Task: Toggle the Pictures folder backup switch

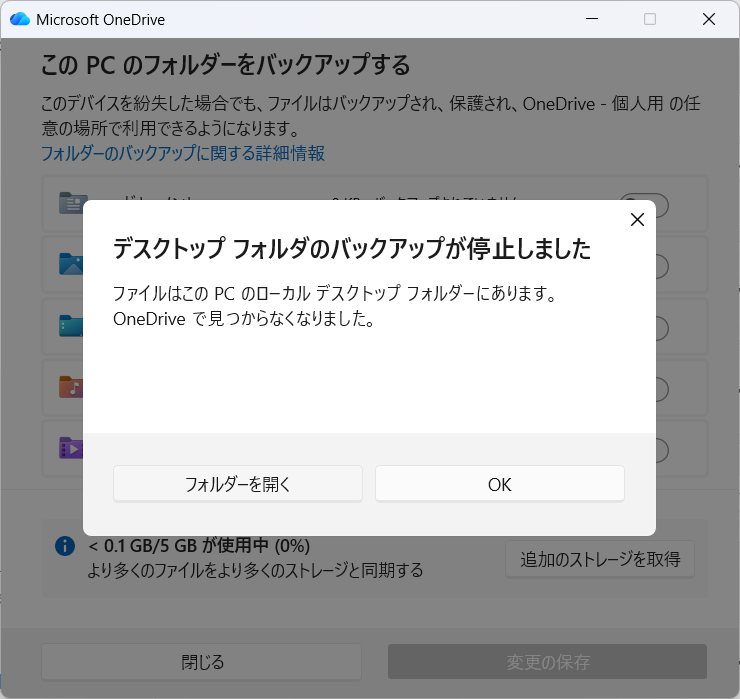Action: [660, 266]
